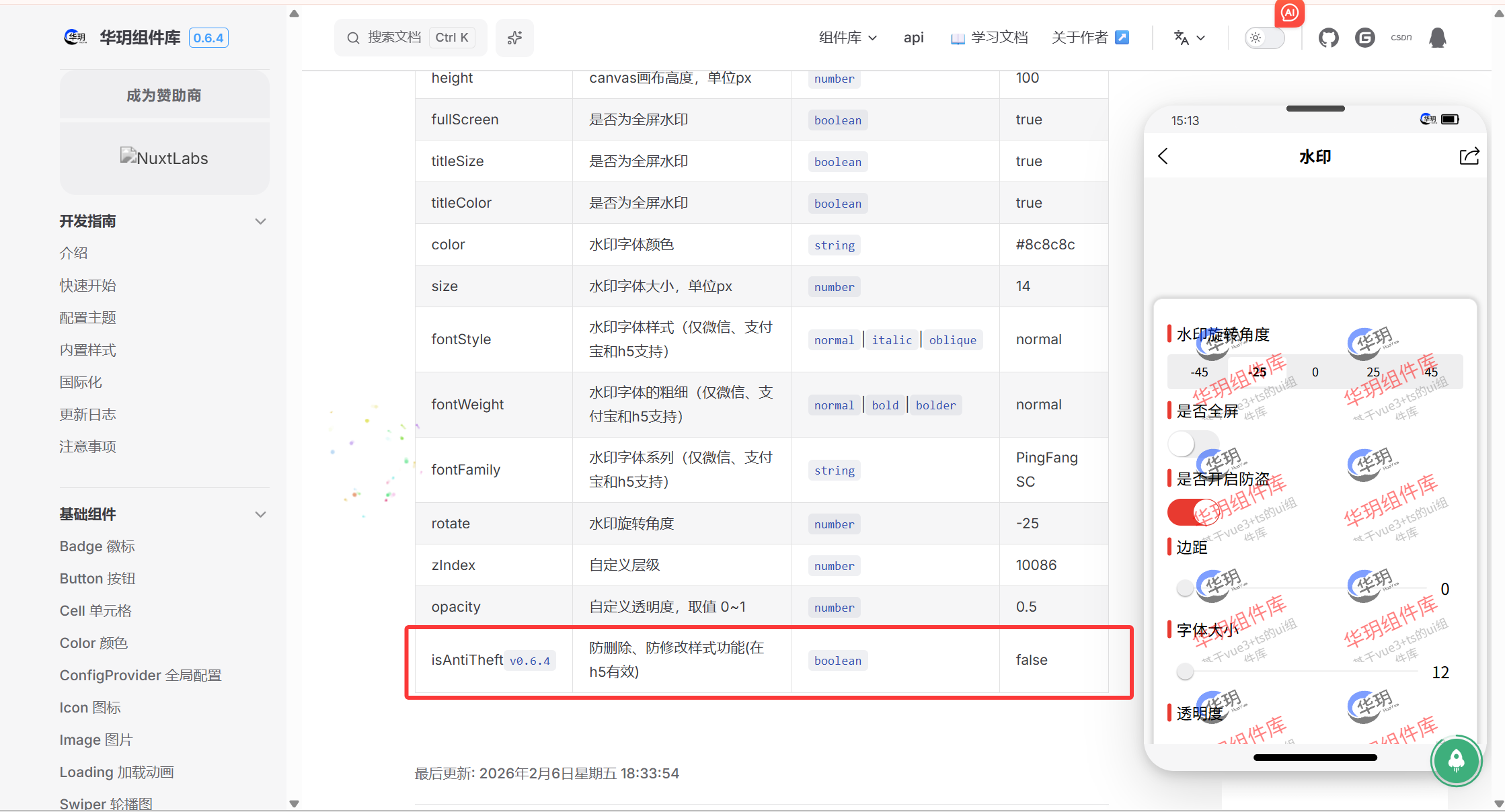This screenshot has width=1505, height=812.
Task: Open the GitHub repository icon
Action: [x=1328, y=38]
